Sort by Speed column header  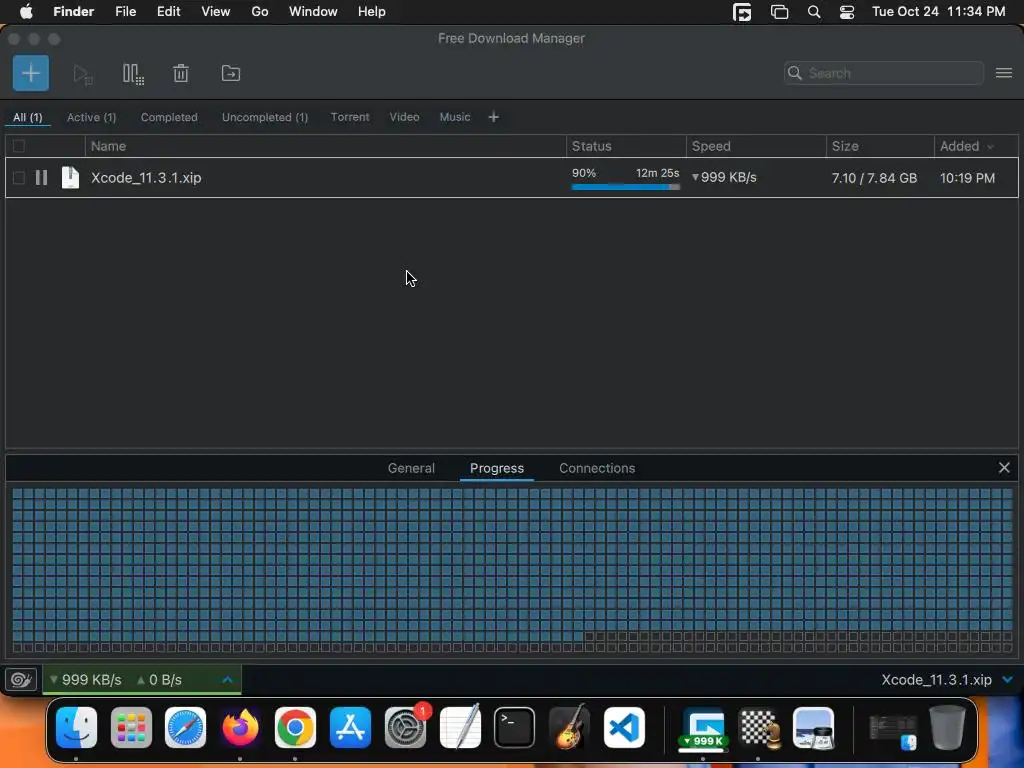click(x=756, y=146)
